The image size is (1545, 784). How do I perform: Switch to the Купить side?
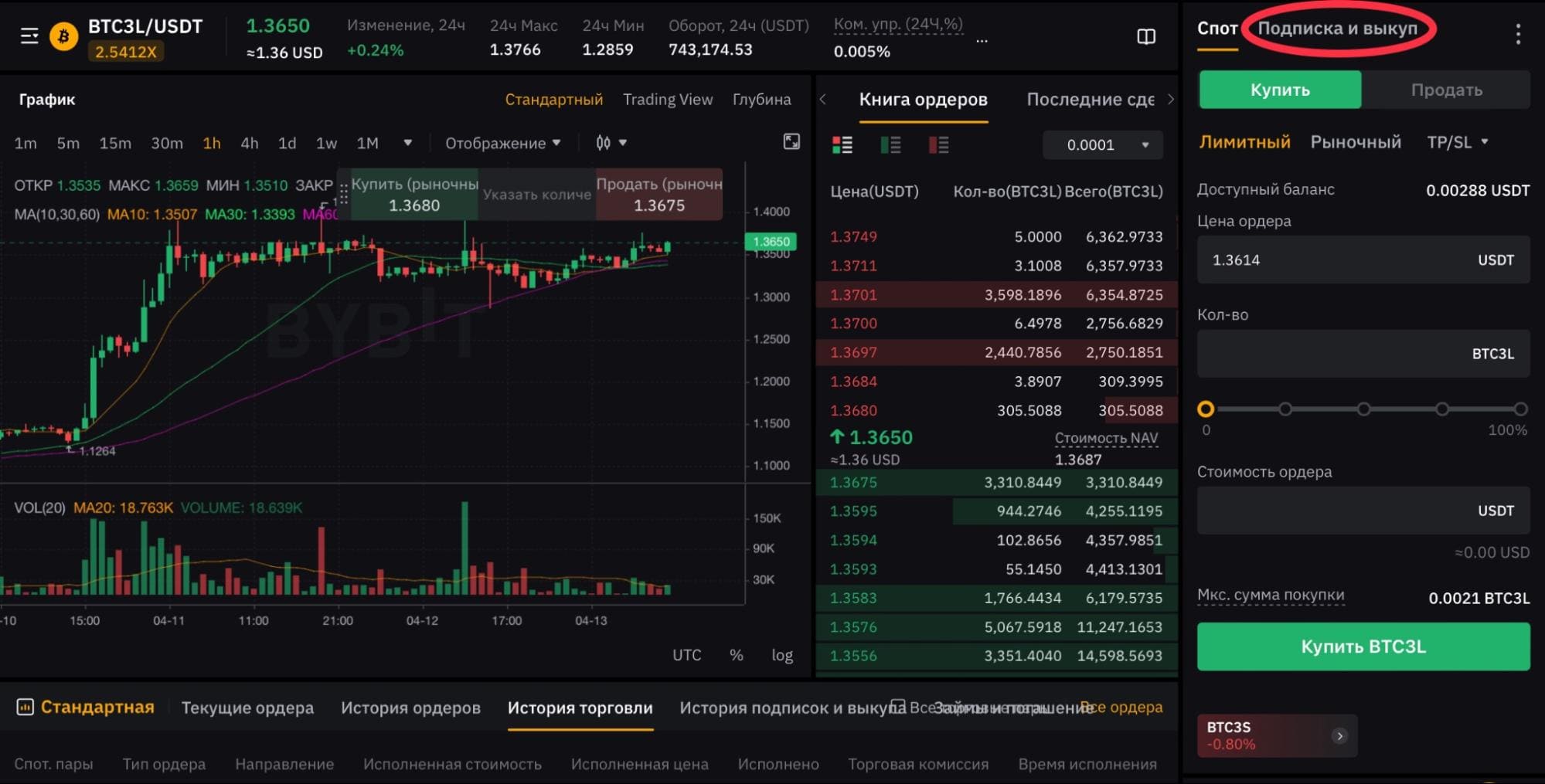point(1280,90)
